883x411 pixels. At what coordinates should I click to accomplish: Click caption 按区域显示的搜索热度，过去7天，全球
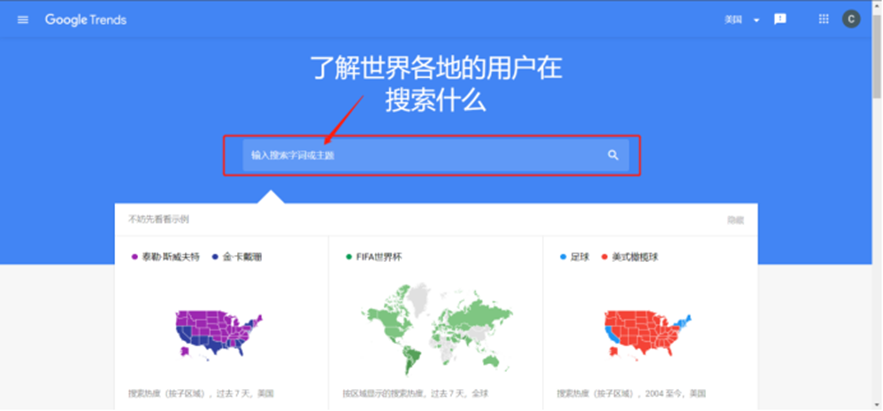[415, 394]
